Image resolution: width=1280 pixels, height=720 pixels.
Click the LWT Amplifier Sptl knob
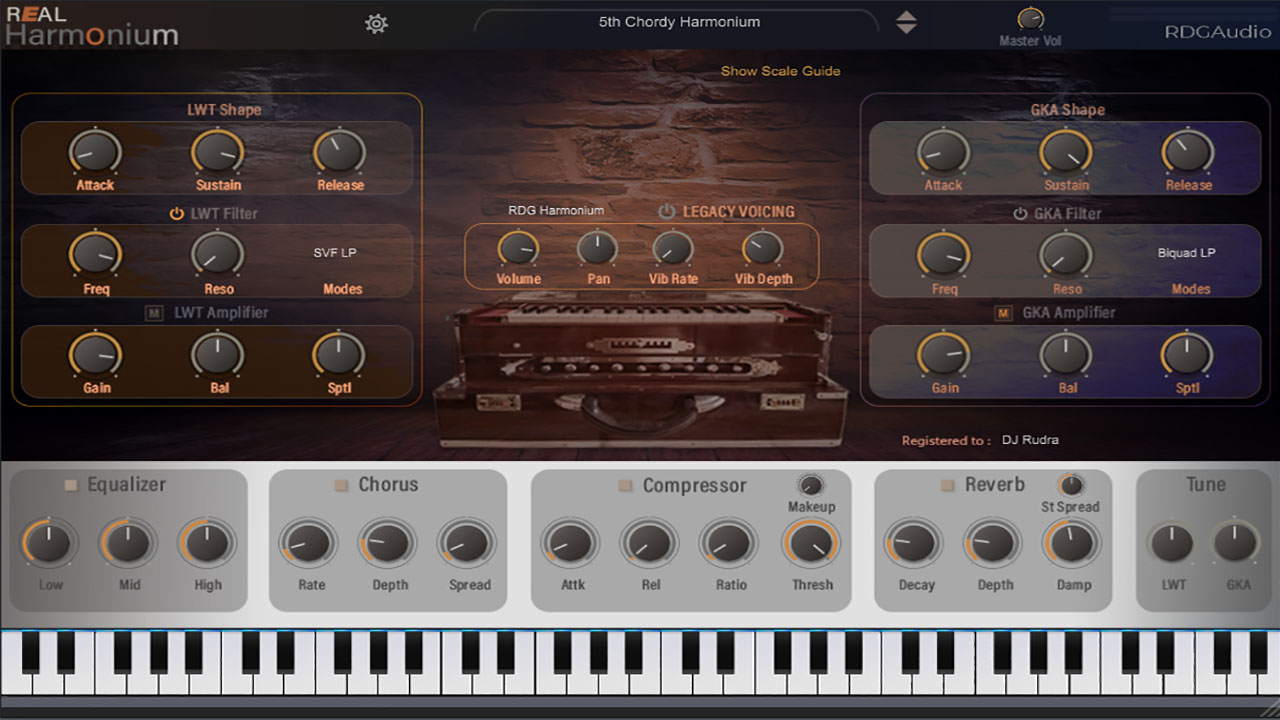(x=340, y=355)
